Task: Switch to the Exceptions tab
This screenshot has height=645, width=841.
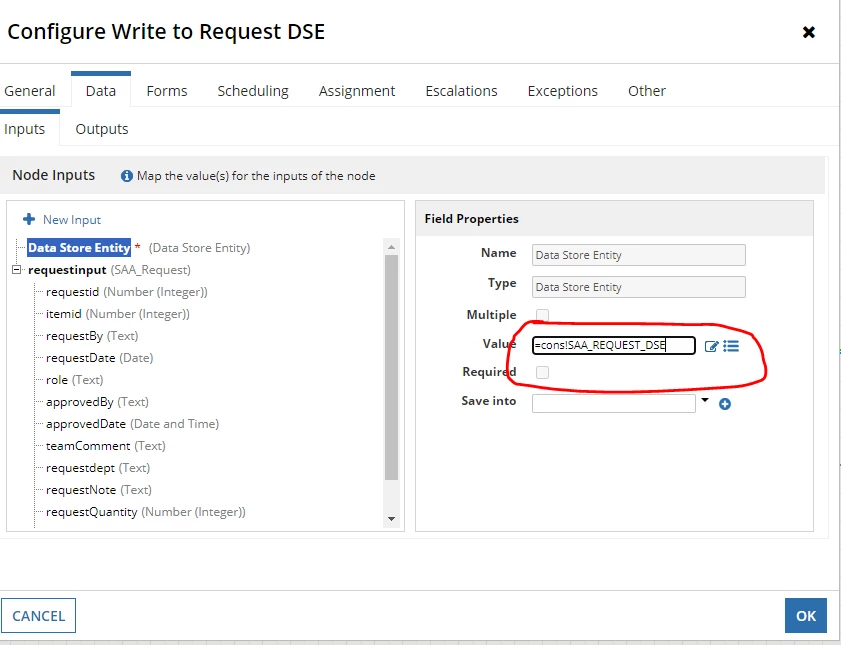Action: 563,91
